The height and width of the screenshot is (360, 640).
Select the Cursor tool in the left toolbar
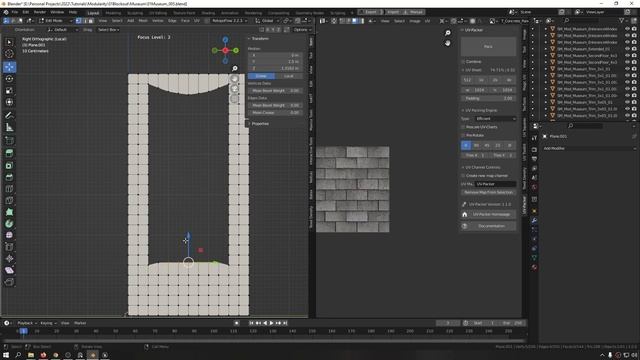coord(9,54)
